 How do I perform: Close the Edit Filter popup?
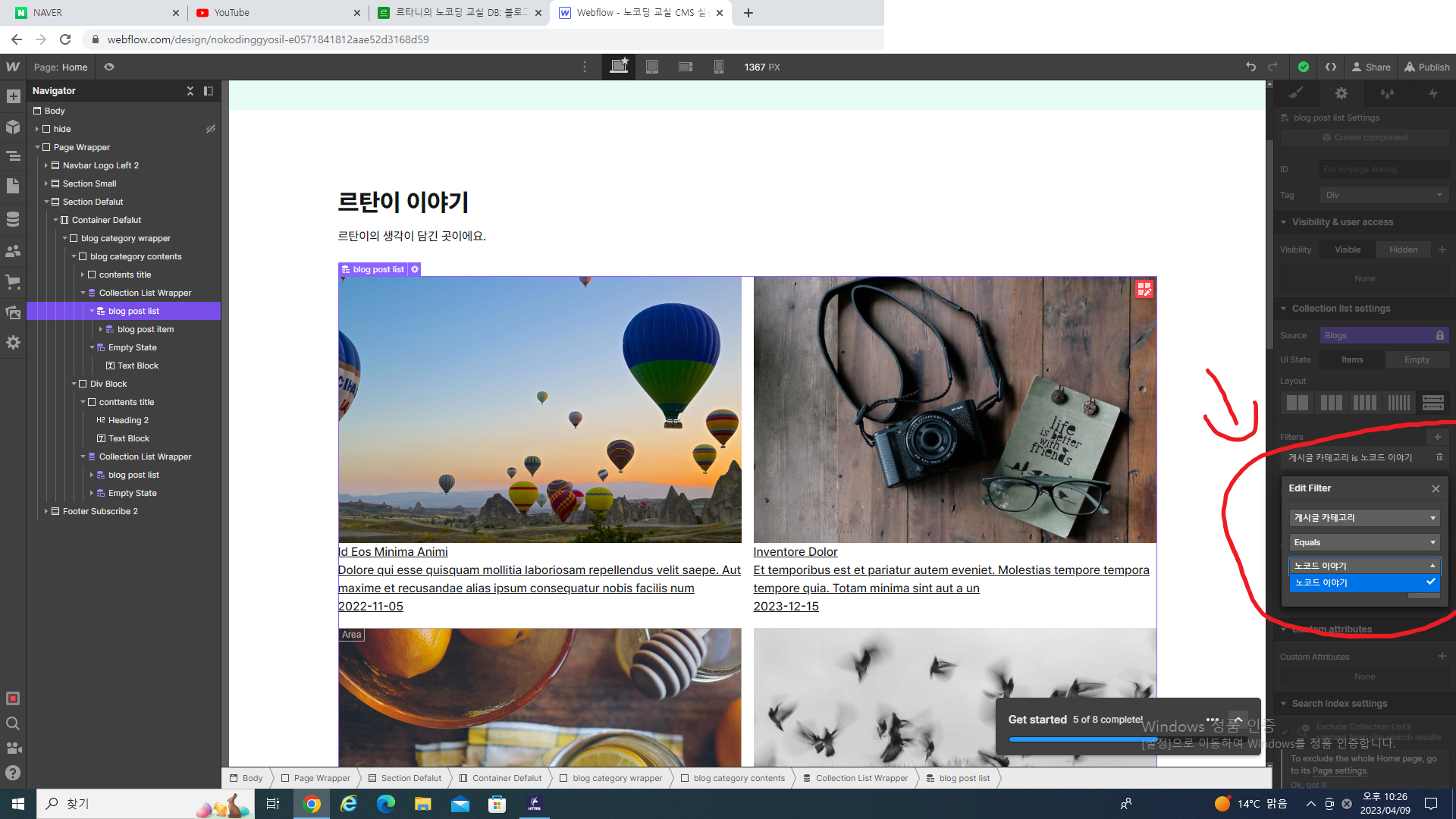click(1436, 488)
